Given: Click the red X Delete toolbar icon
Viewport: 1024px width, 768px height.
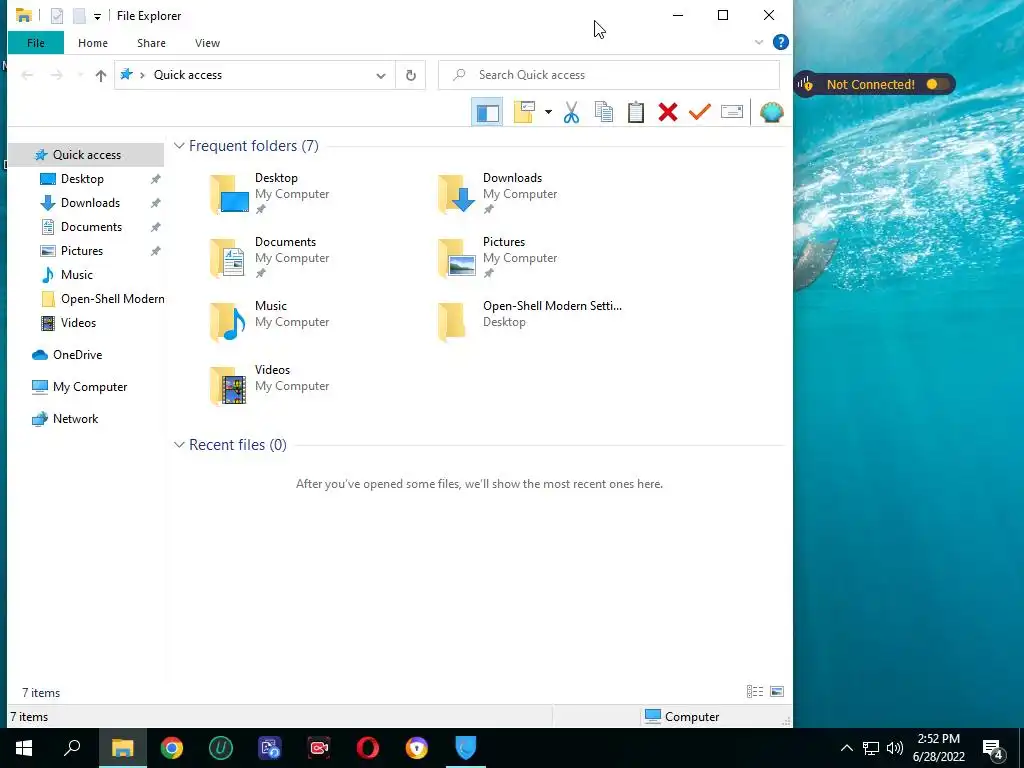Looking at the screenshot, I should 667,112.
